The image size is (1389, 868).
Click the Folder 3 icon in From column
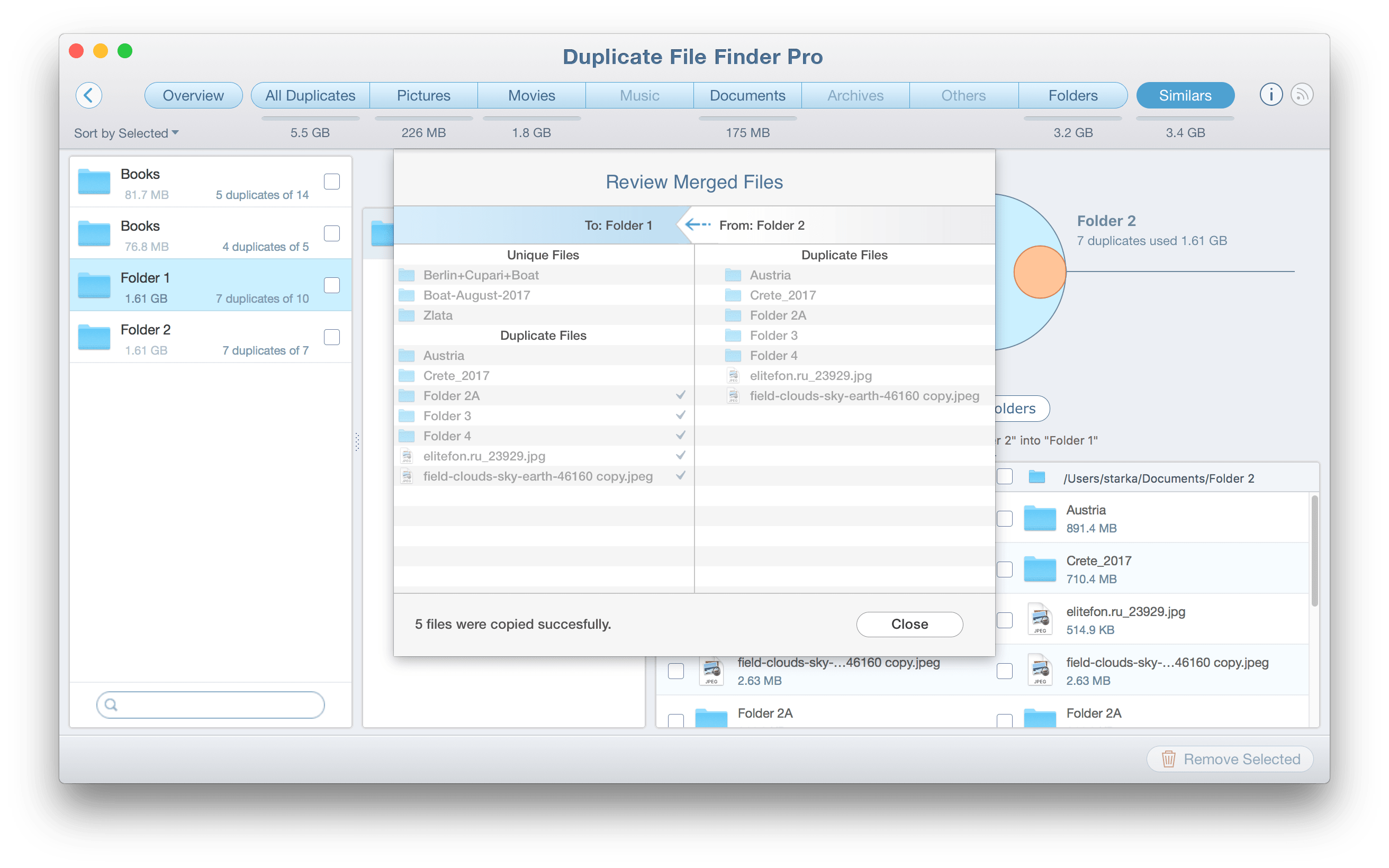click(733, 335)
